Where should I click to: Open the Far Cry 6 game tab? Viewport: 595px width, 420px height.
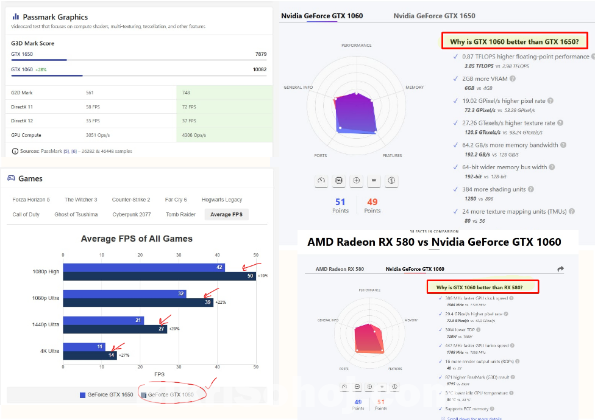pos(176,200)
